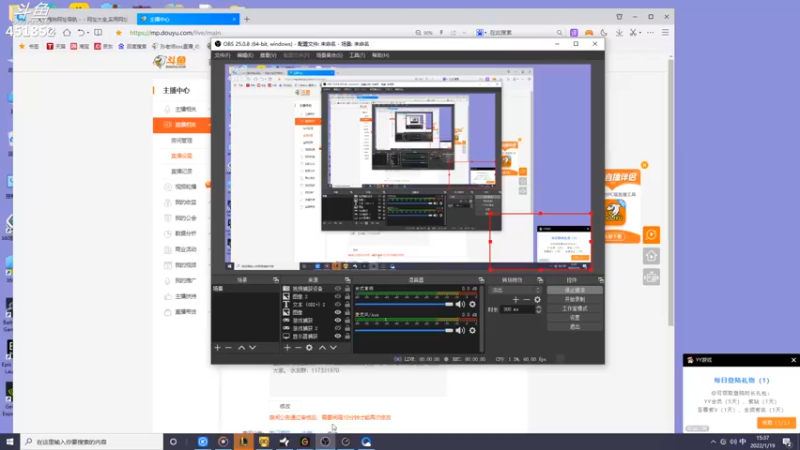Open transition properties gear icon
This screenshot has height=450, width=800.
537,299
